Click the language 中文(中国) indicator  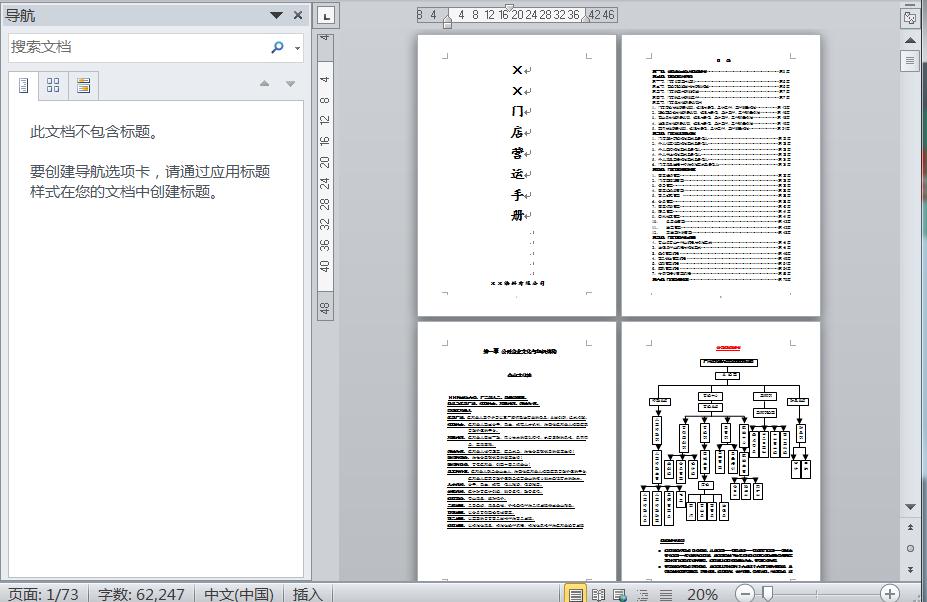click(239, 594)
